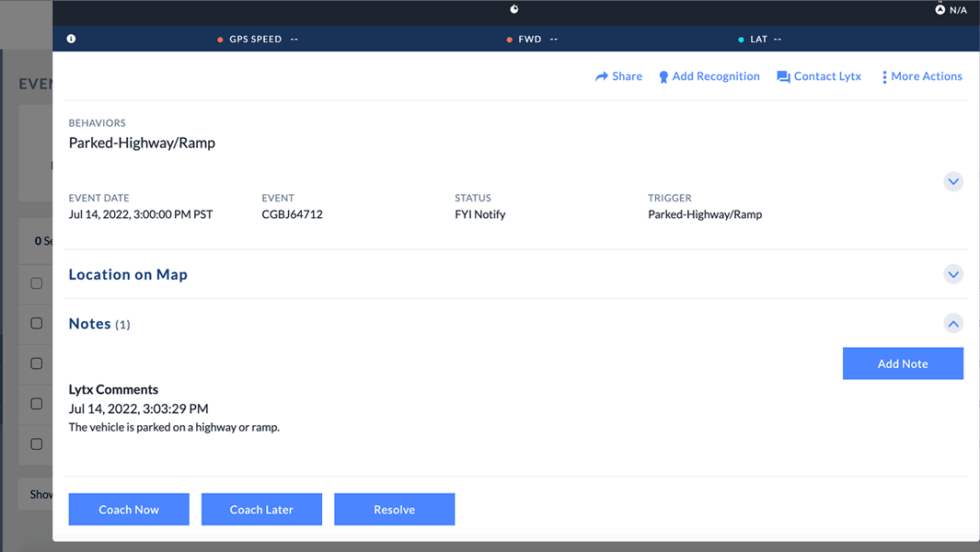Click the Share arrow icon

coord(602,77)
